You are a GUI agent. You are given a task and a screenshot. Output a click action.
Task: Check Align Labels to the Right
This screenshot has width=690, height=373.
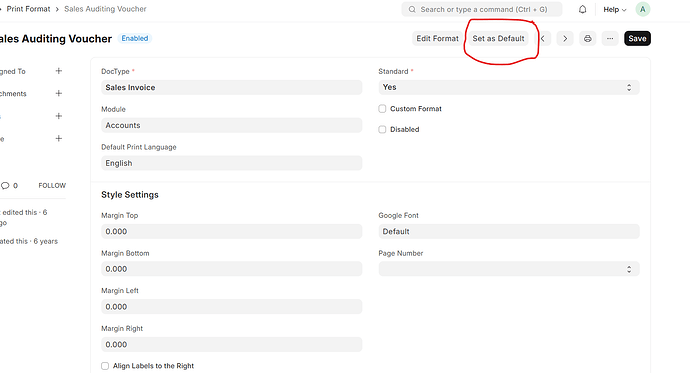(105, 366)
